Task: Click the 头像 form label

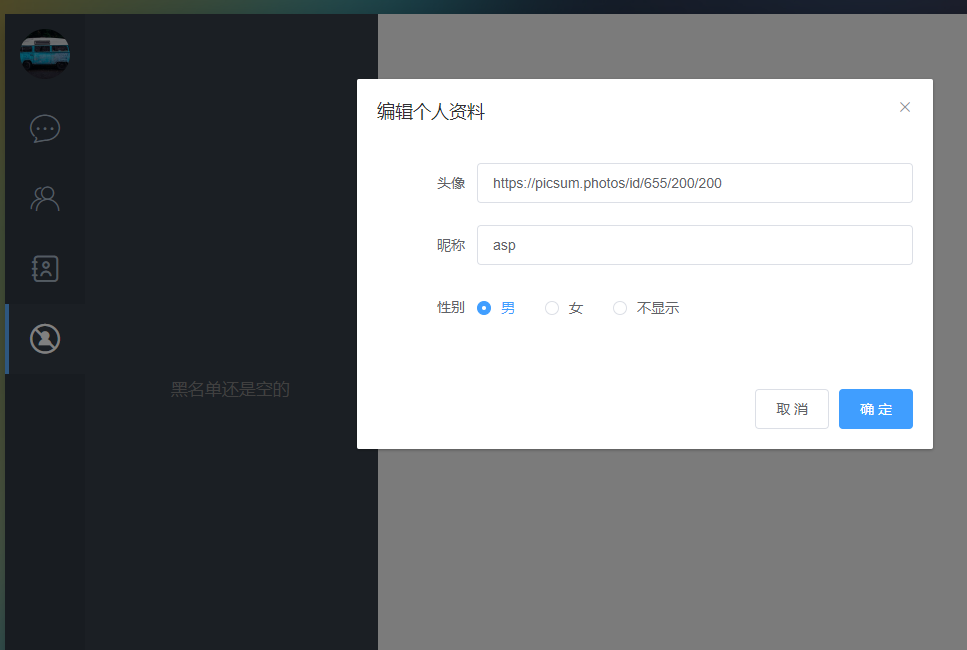Action: point(450,183)
